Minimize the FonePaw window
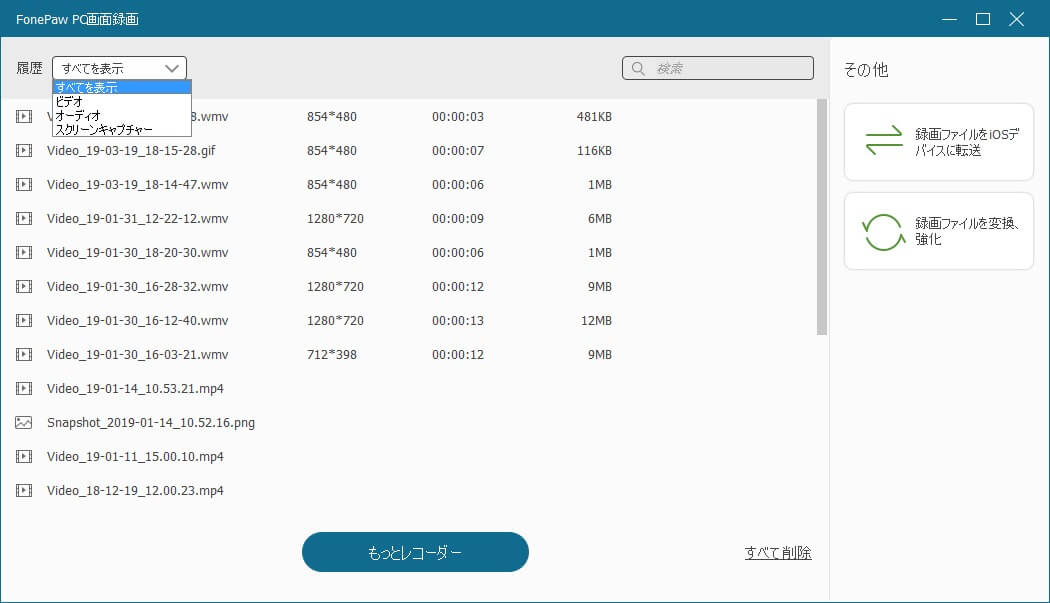The height and width of the screenshot is (603, 1050). (950, 19)
